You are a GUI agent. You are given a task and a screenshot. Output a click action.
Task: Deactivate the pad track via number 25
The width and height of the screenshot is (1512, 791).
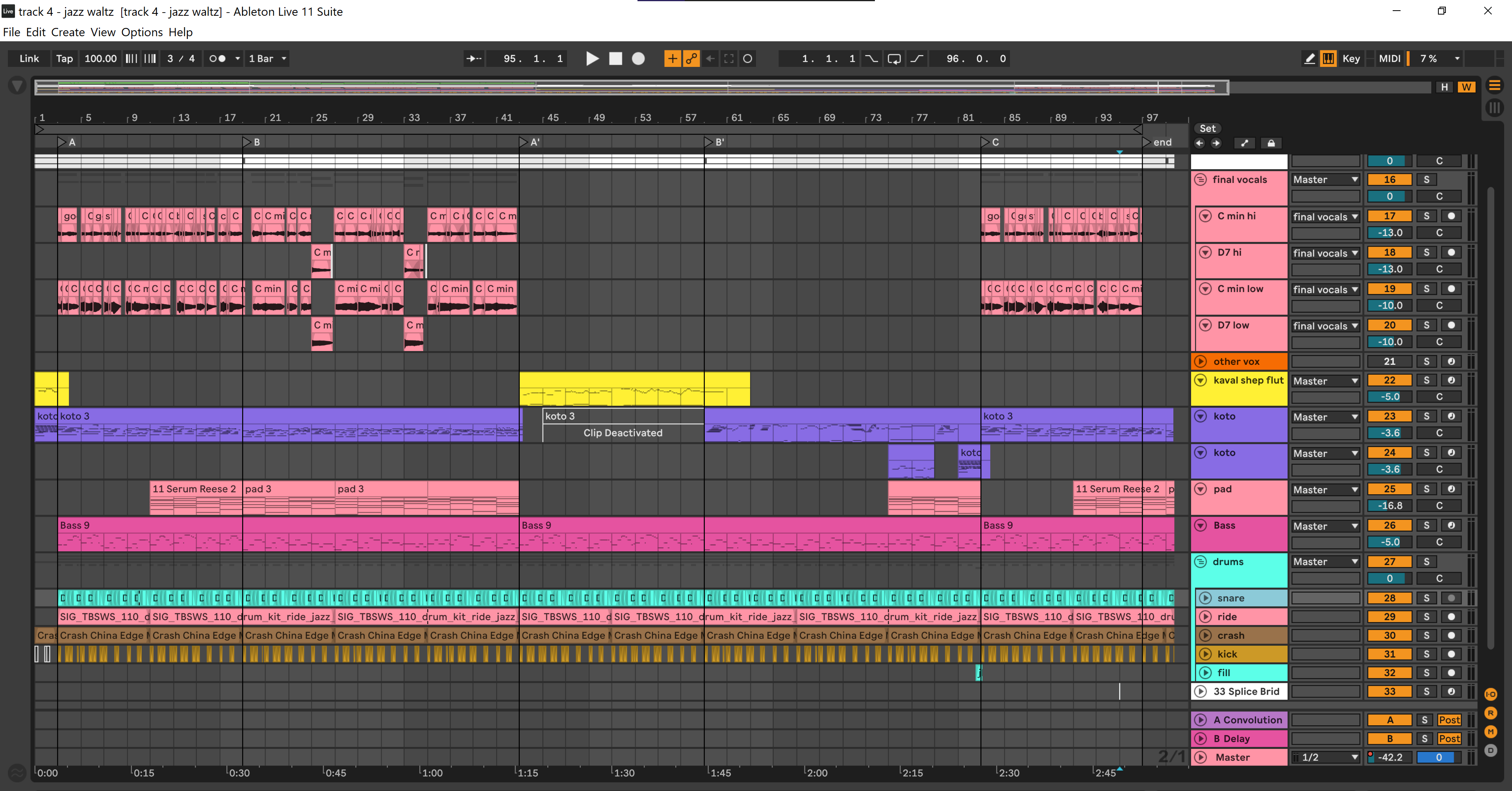(x=1389, y=490)
